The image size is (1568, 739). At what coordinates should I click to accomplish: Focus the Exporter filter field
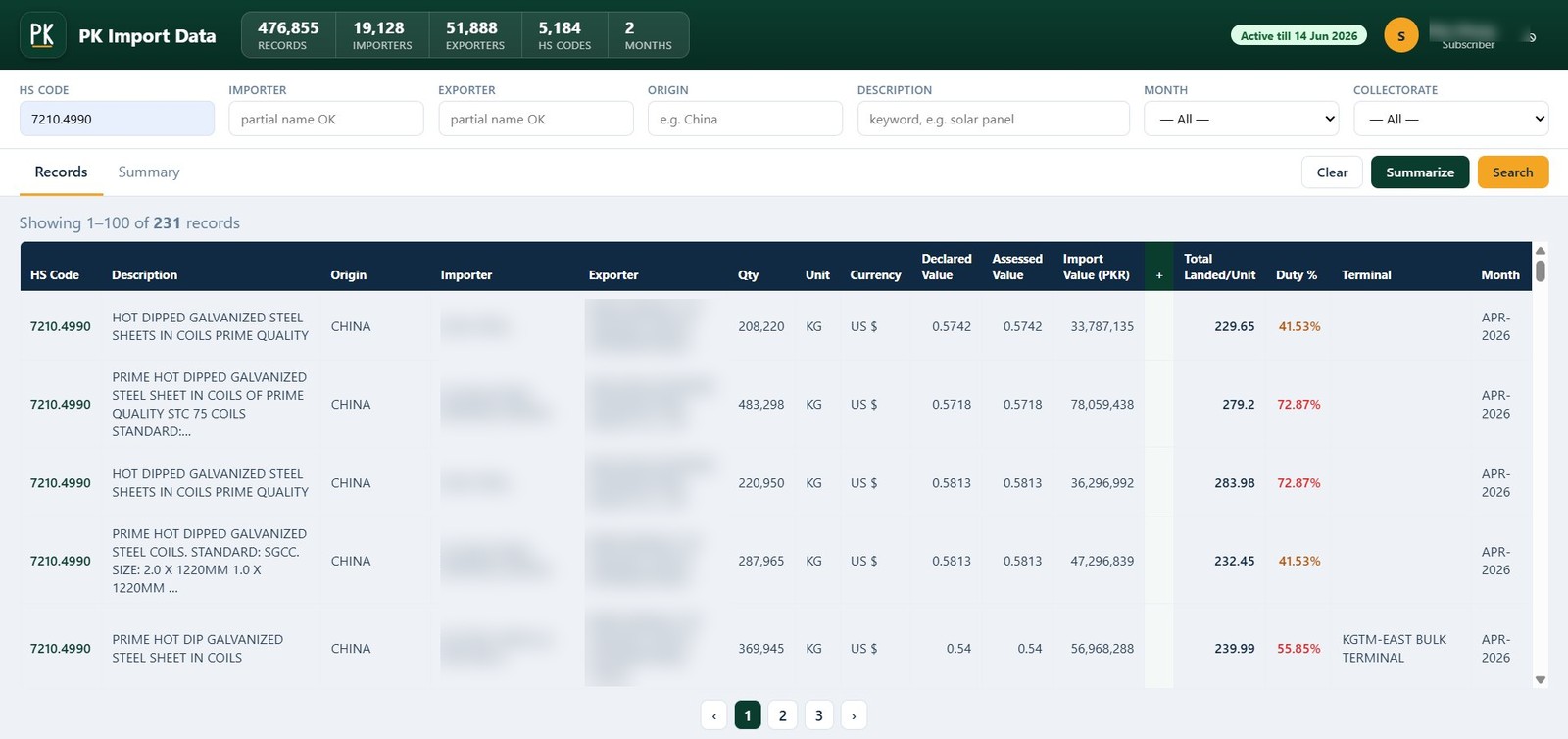tap(536, 119)
